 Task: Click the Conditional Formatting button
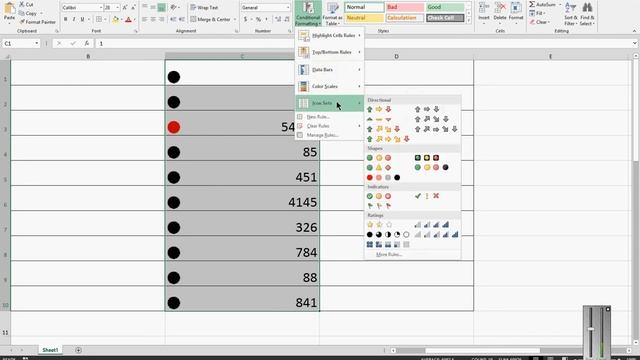(x=308, y=13)
